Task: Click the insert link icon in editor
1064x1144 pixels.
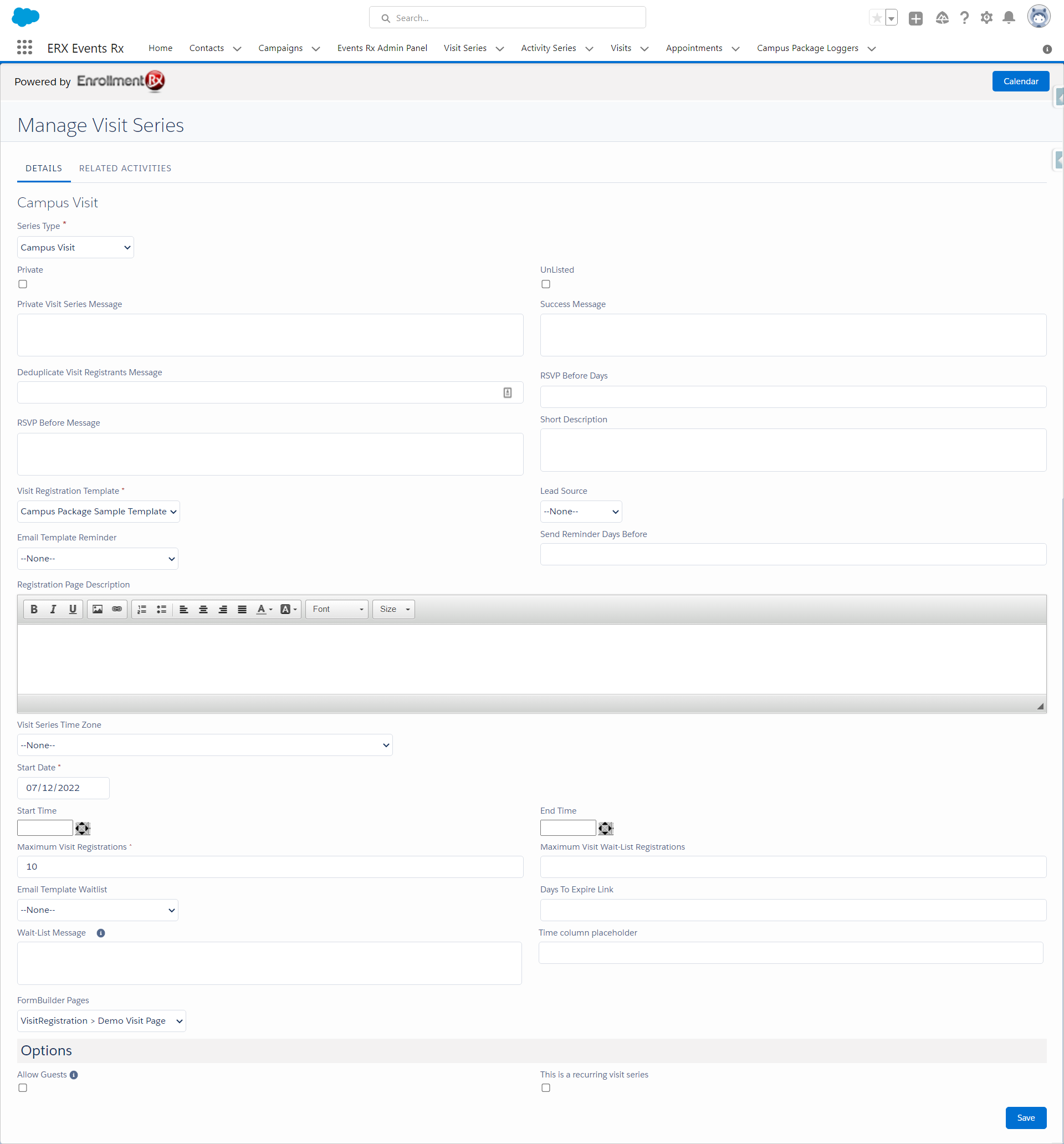Action: [117, 609]
